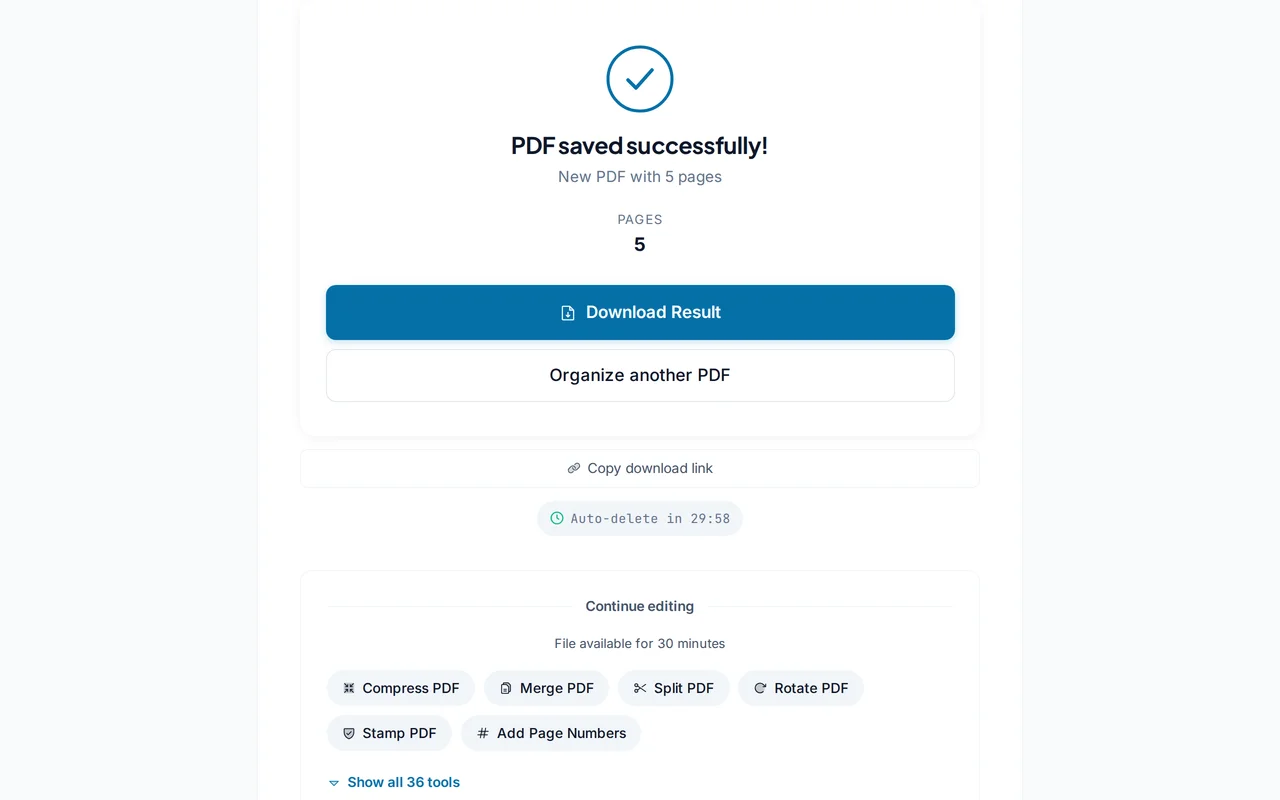Click the hash Add Page Numbers icon
Viewport: 1280px width, 800px height.
pos(481,733)
